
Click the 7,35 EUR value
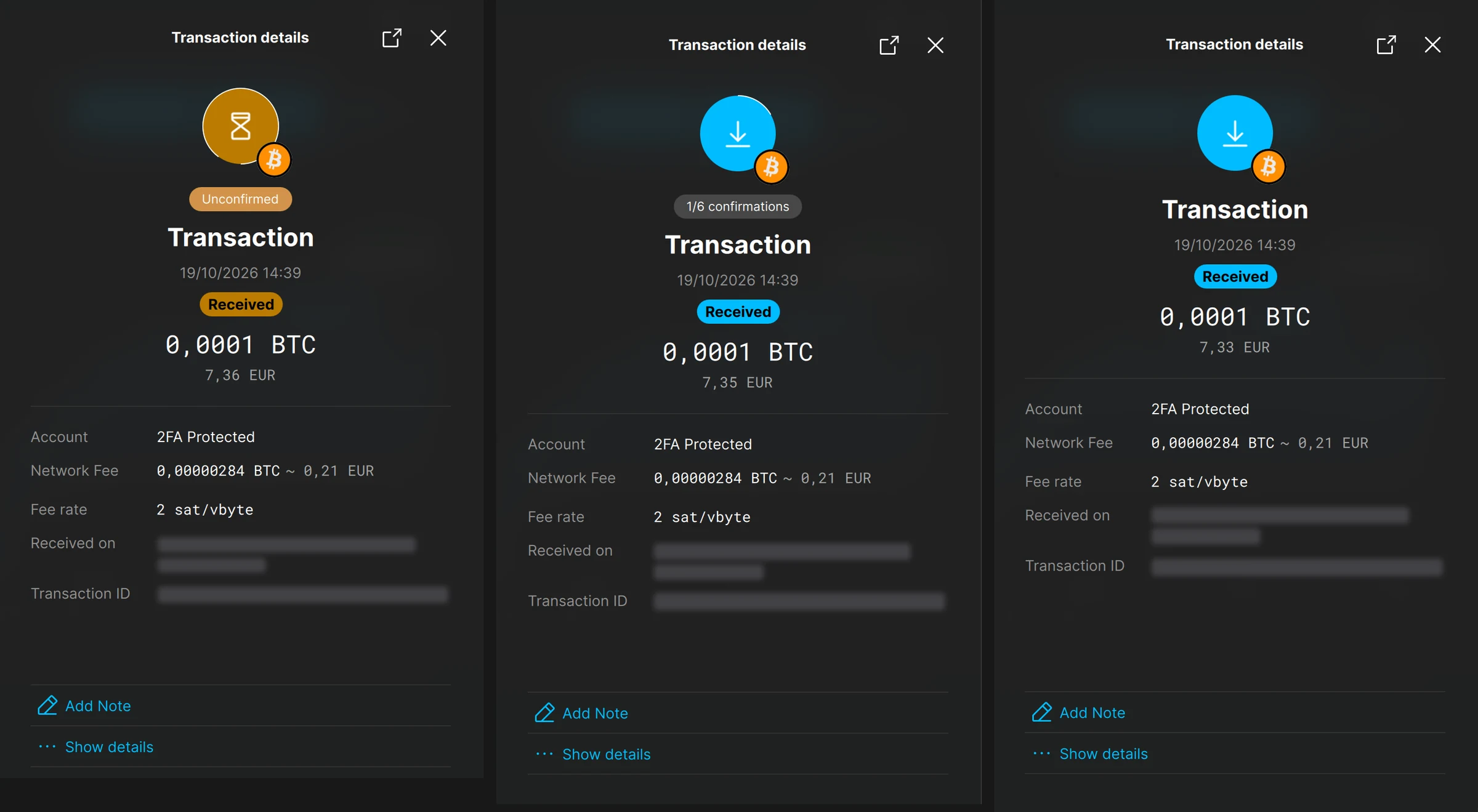click(738, 383)
